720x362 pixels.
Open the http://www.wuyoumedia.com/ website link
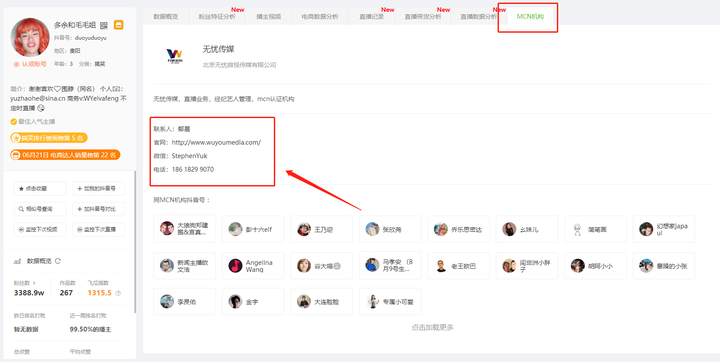coord(216,142)
